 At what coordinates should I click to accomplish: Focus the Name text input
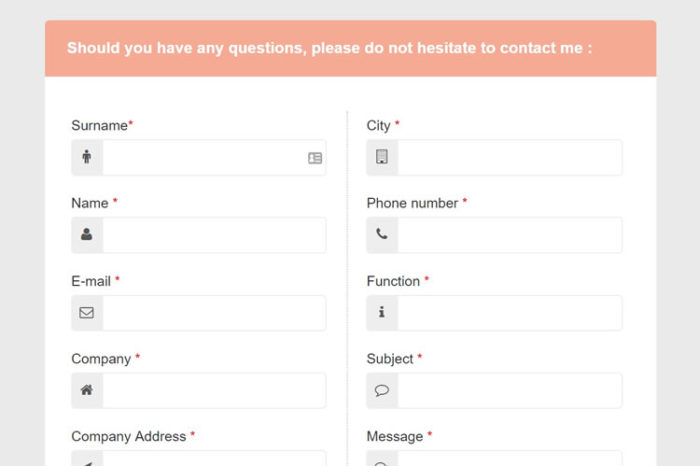coord(214,235)
